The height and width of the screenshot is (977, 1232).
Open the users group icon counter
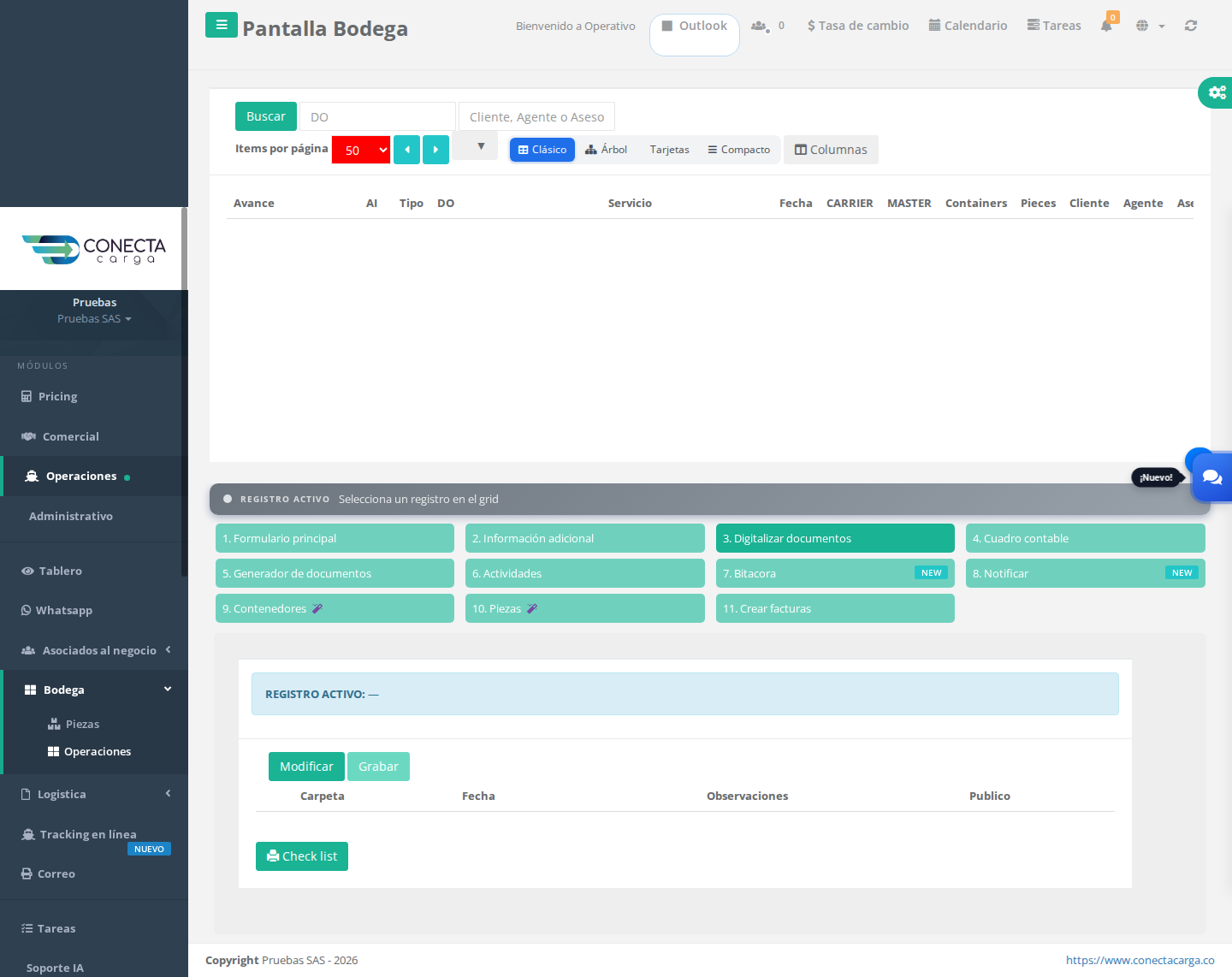pos(767,26)
